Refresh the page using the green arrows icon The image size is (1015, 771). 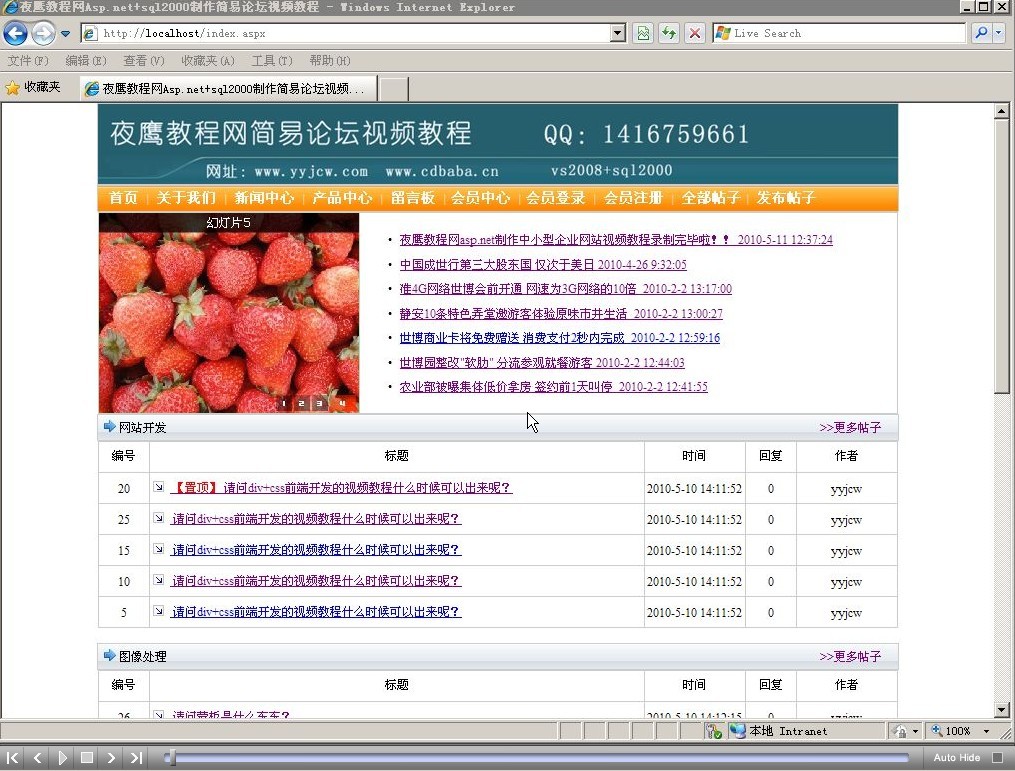pyautogui.click(x=669, y=33)
